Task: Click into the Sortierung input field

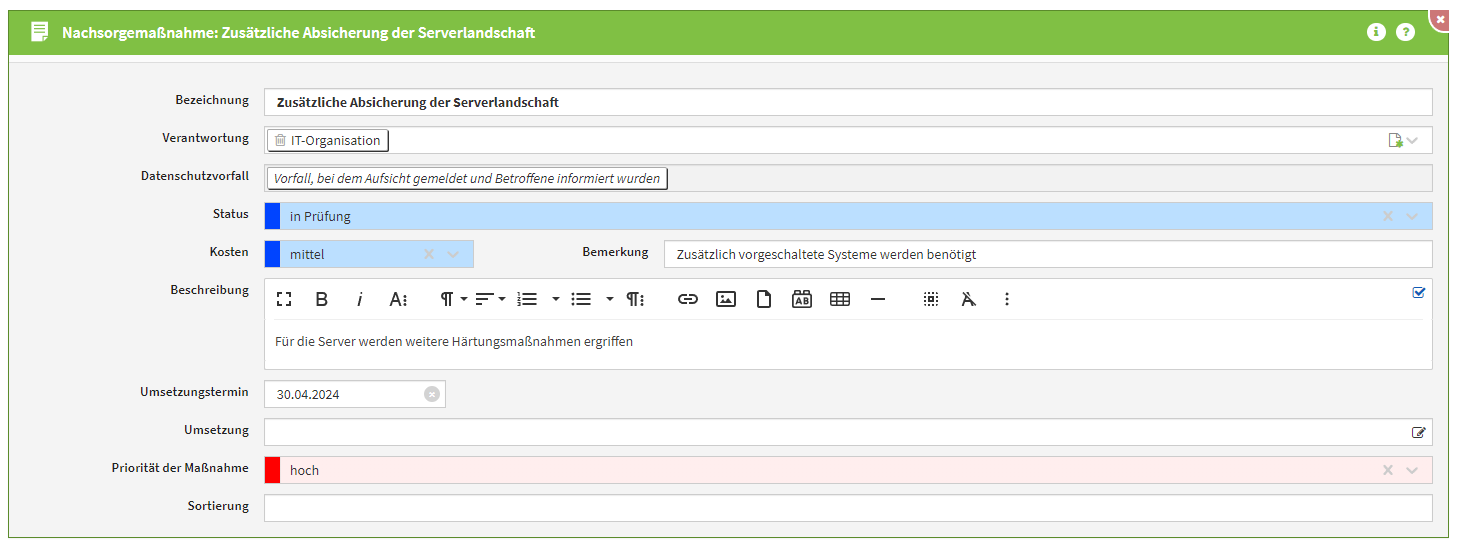Action: pos(847,508)
